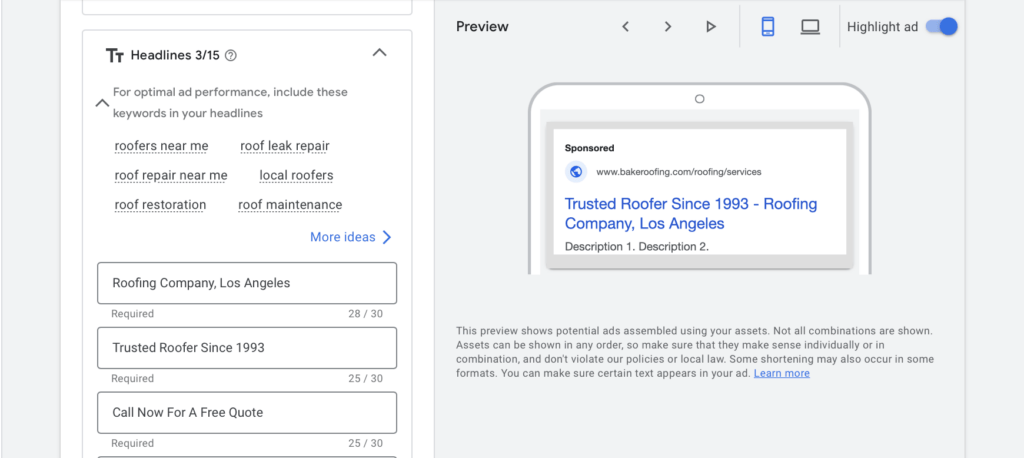Switch to desktop preview icon
This screenshot has height=458, width=1024.
point(810,27)
